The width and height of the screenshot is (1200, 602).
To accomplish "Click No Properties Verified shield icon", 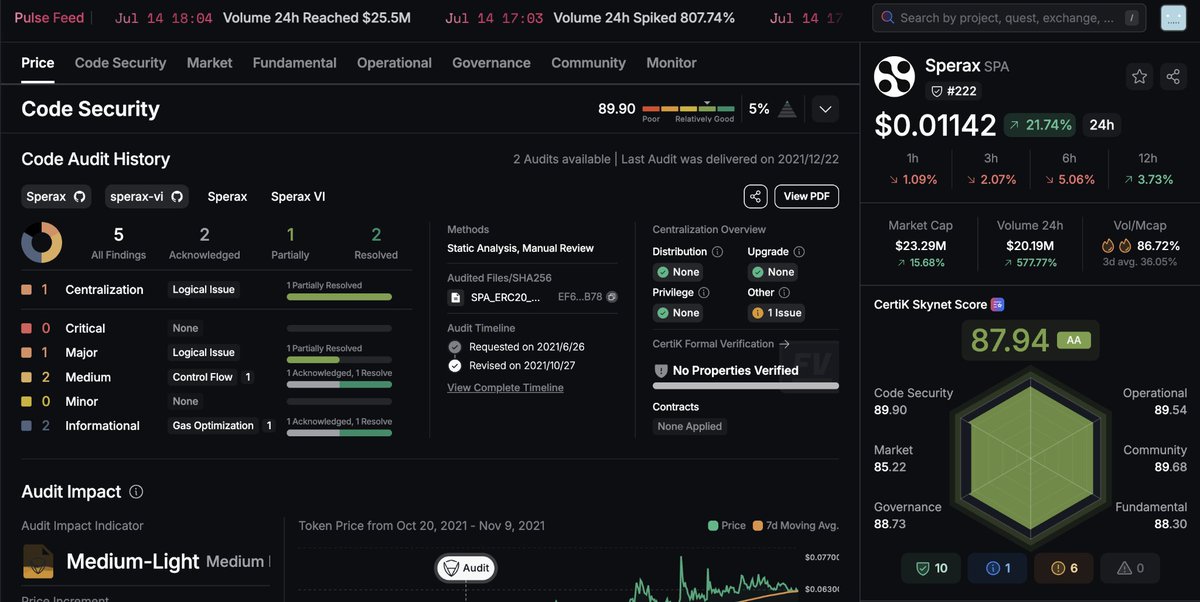I will [x=660, y=371].
